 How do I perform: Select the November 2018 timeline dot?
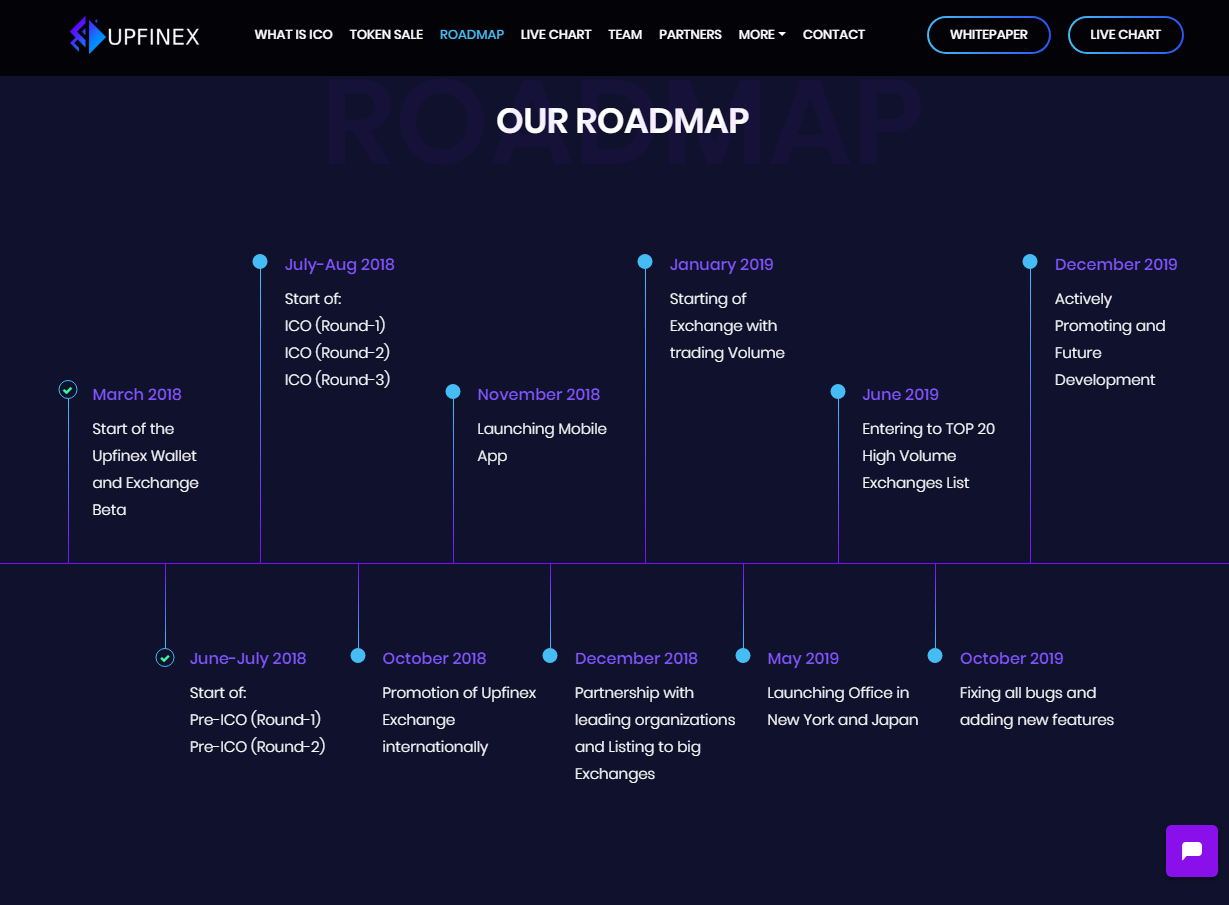click(x=453, y=391)
